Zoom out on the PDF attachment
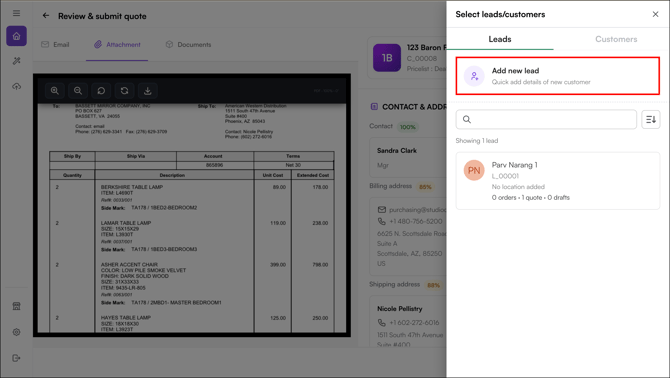Image resolution: width=670 pixels, height=378 pixels. pyautogui.click(x=78, y=91)
